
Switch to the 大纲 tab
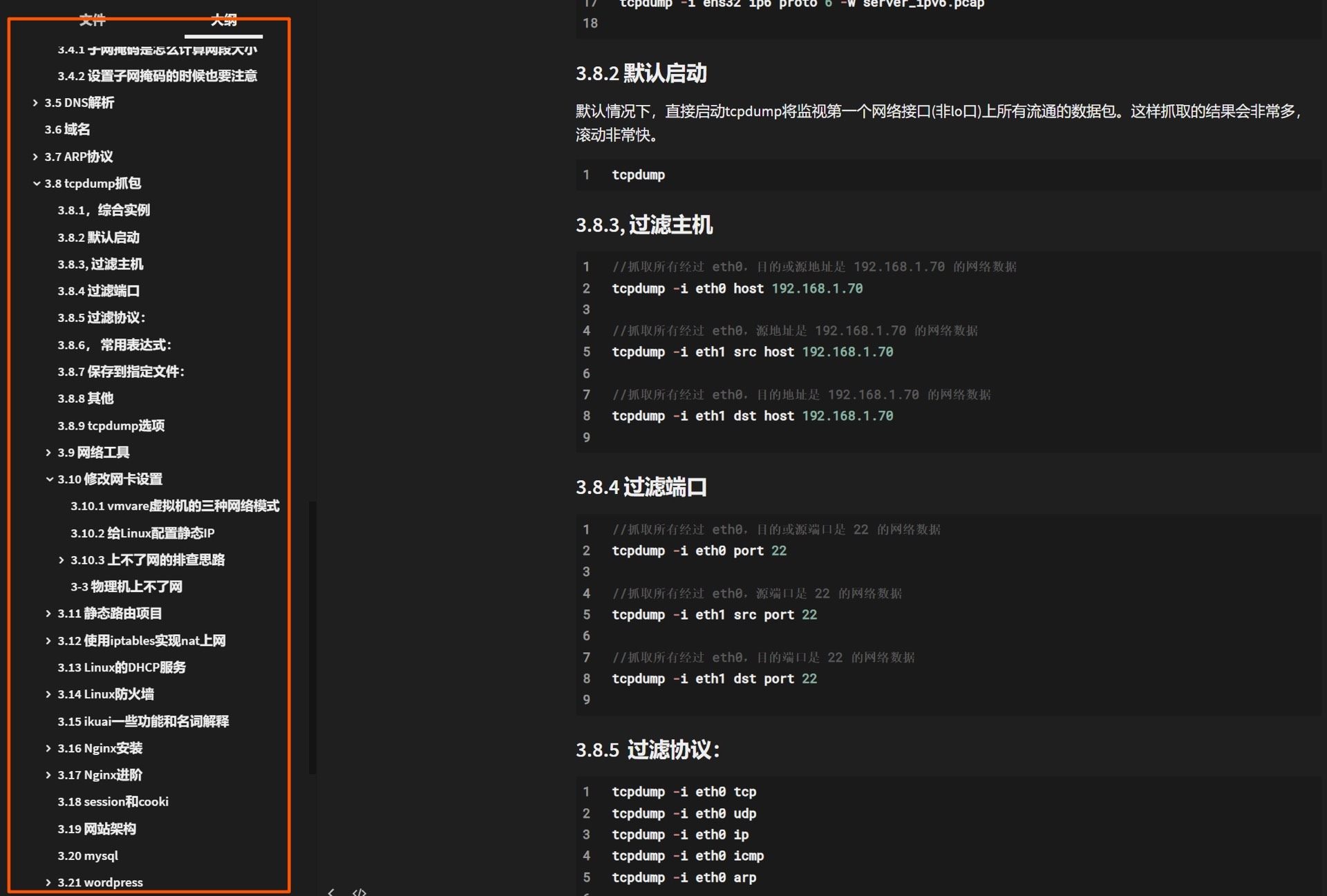tap(223, 19)
